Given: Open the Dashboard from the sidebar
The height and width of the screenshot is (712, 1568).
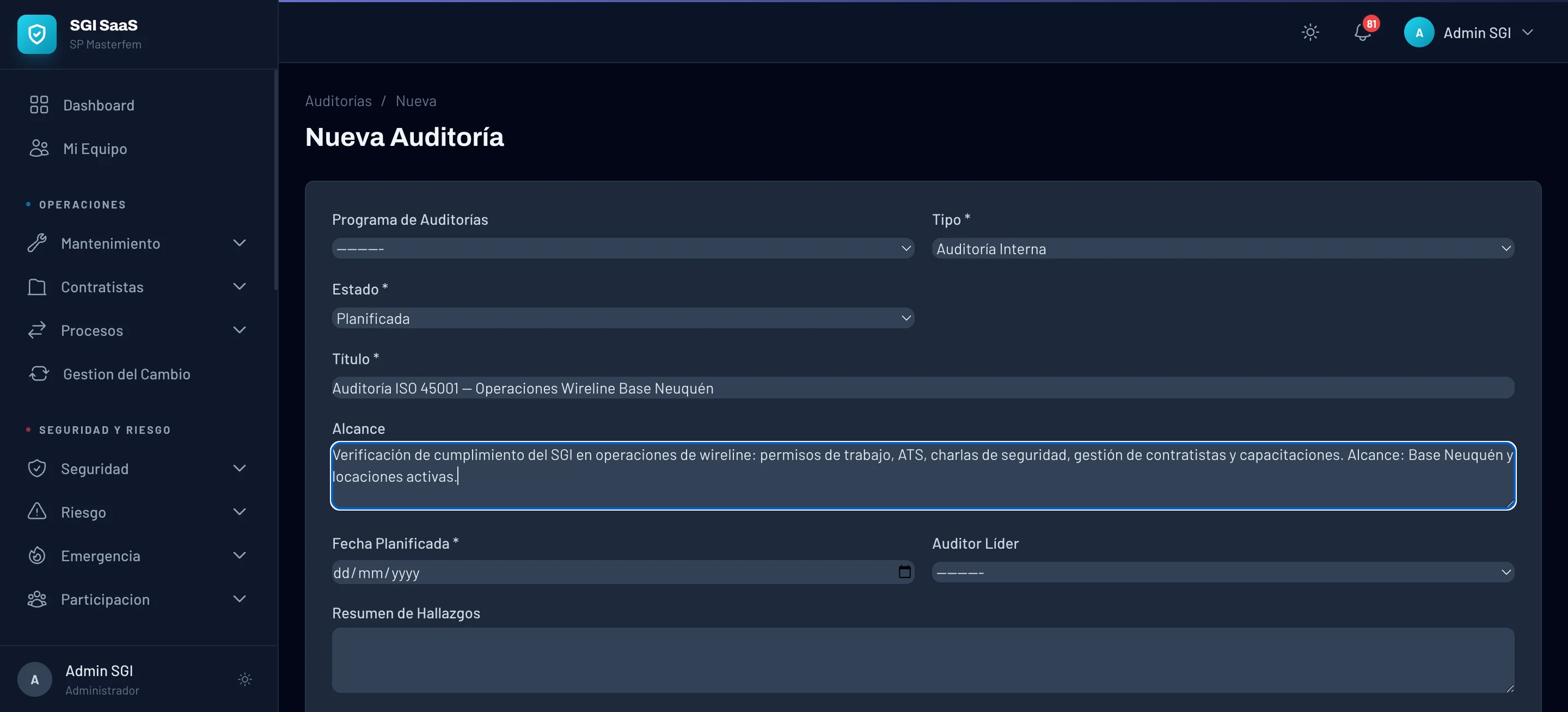Looking at the screenshot, I should [x=99, y=105].
